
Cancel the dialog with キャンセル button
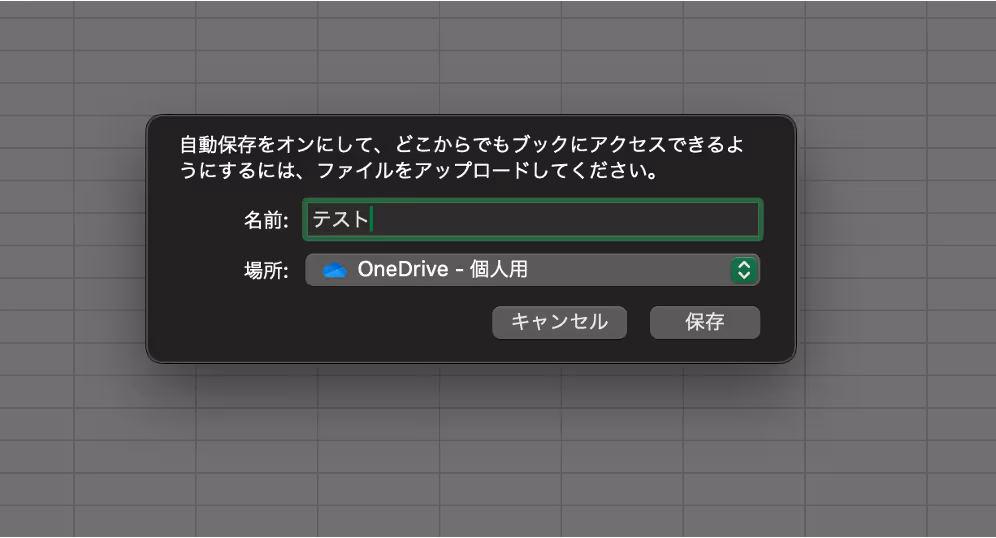pyautogui.click(x=560, y=322)
